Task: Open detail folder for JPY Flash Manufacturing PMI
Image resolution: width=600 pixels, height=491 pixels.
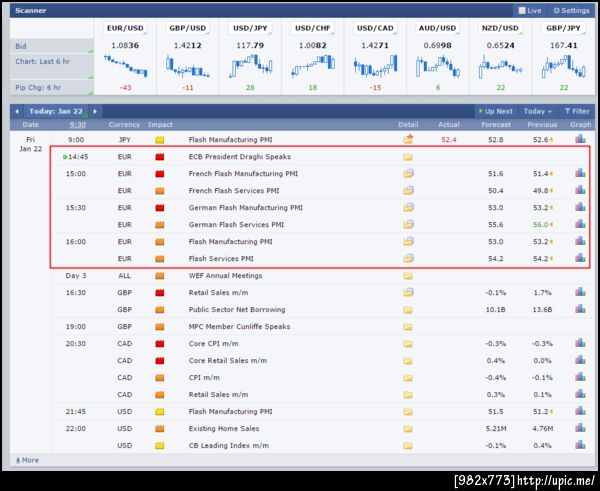Action: click(408, 139)
